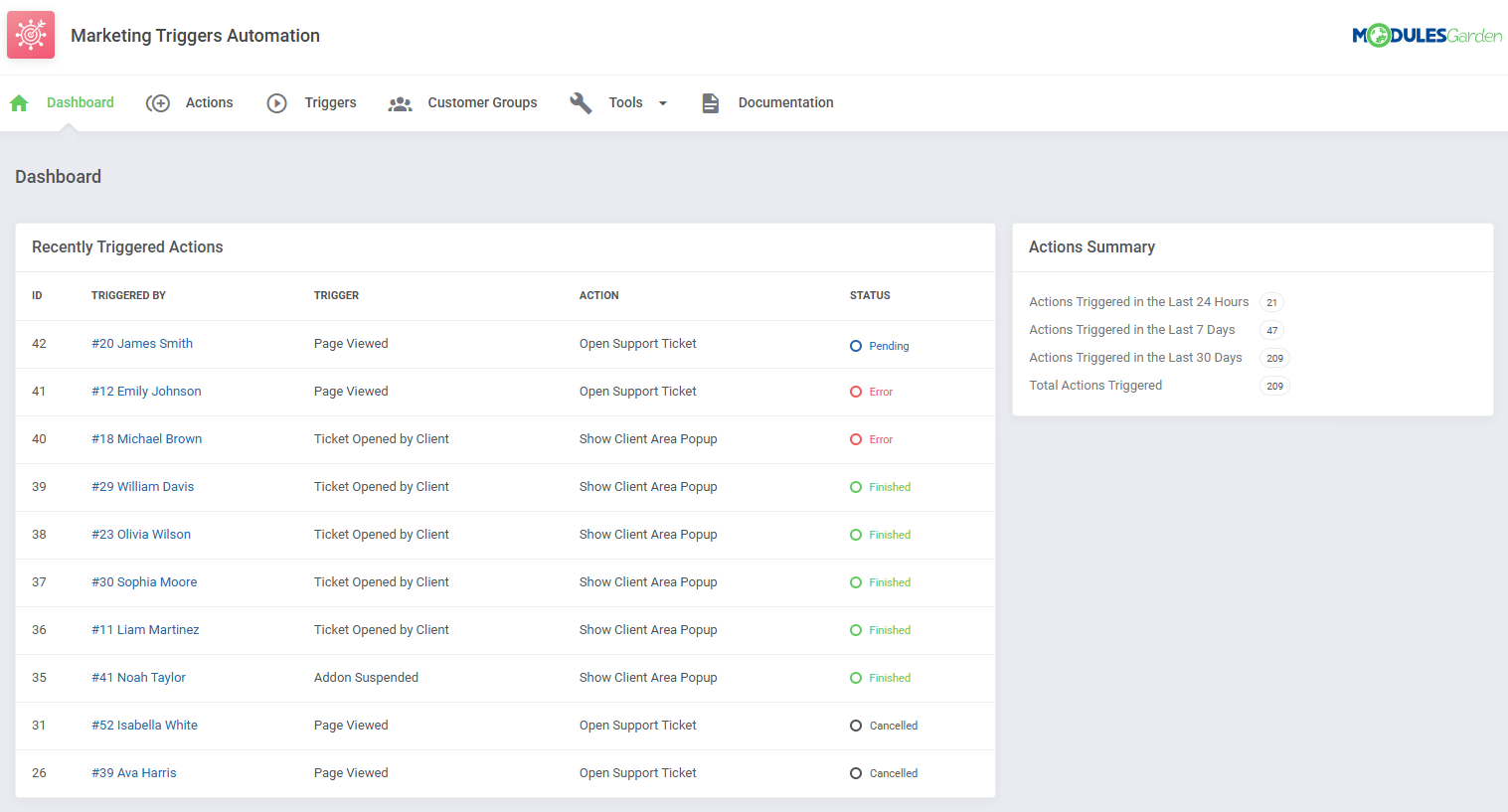Viewport: 1508px width, 812px height.
Task: Open Customer Groups via the people icon
Action: tap(400, 102)
